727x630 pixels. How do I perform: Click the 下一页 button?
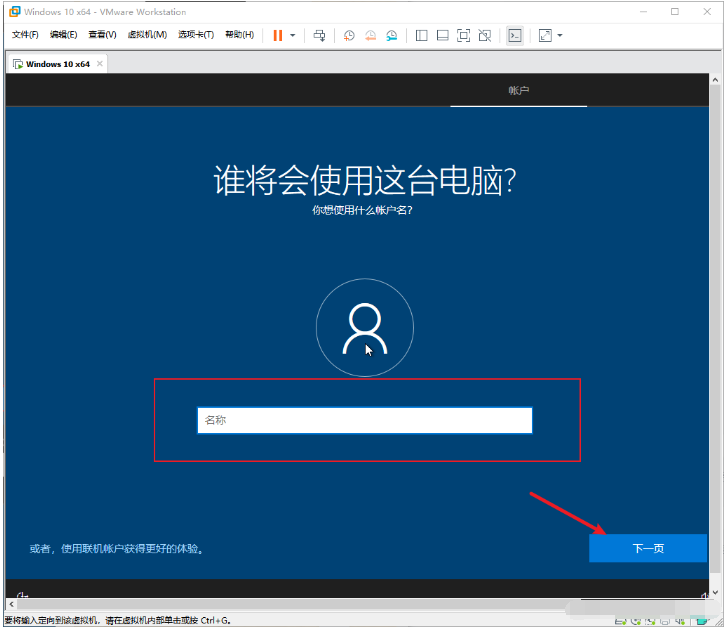(648, 548)
